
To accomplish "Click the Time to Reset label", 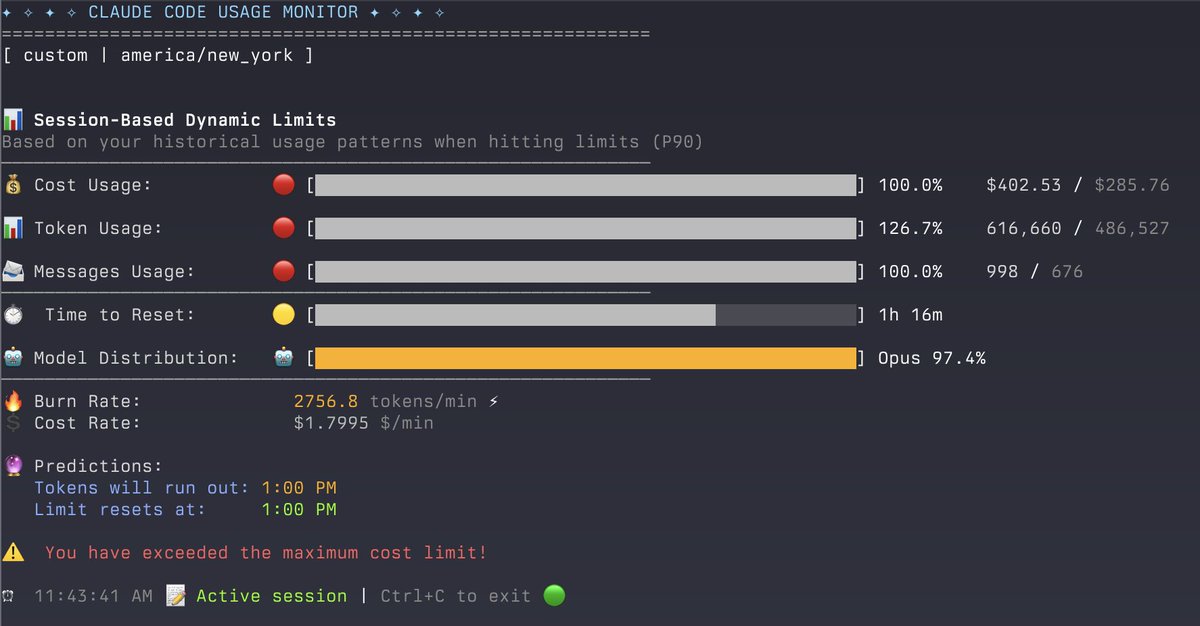I will tap(120, 314).
